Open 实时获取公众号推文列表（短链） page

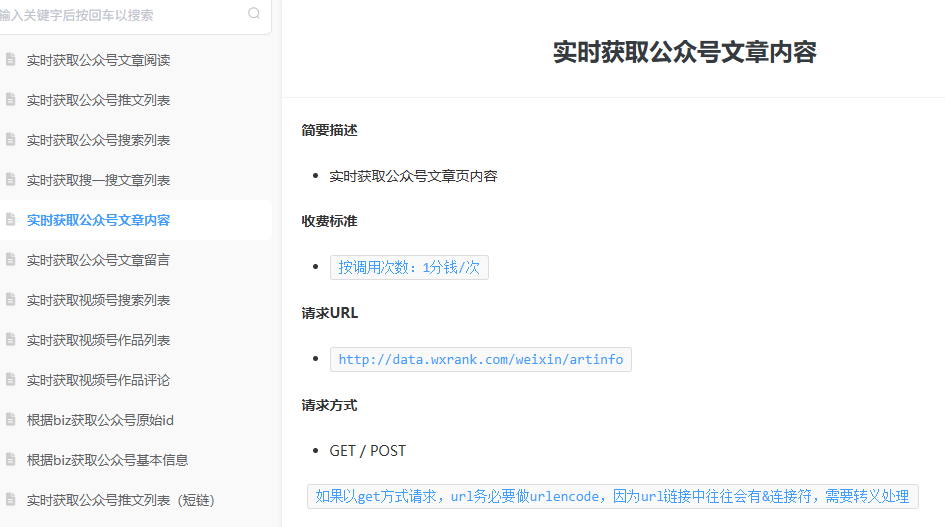point(120,500)
